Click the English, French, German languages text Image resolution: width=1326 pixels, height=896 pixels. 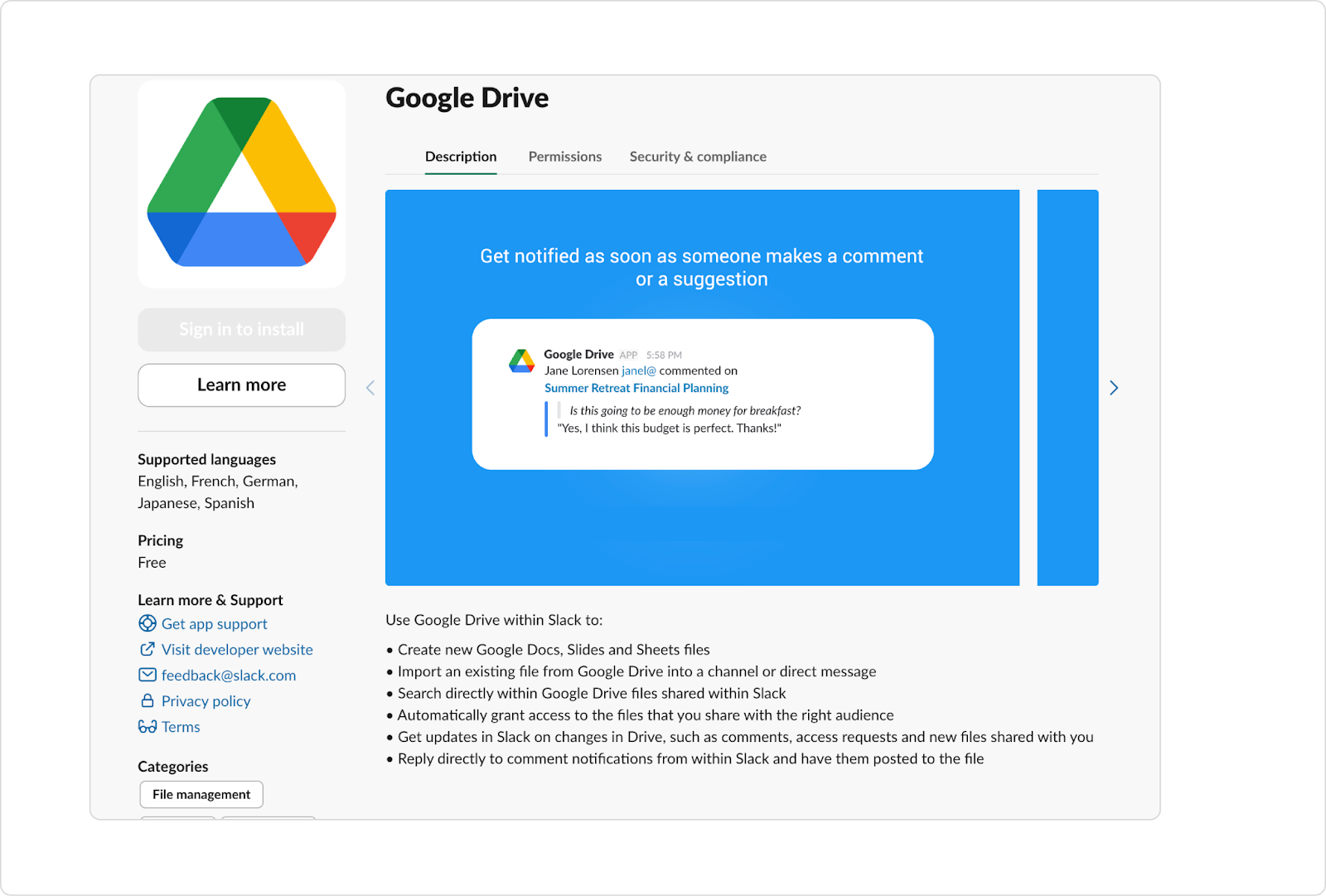(218, 492)
